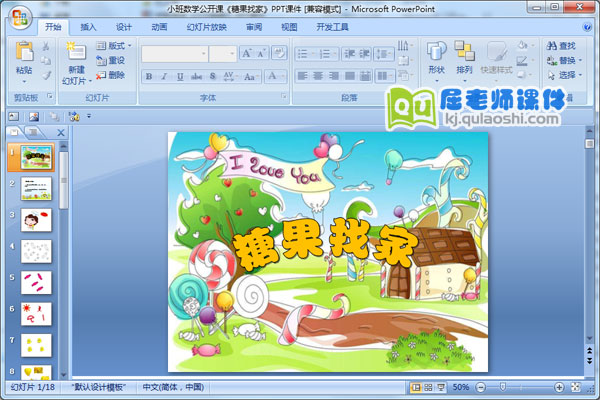
Task: Click the Previous Slide double arrow
Action: [590, 350]
